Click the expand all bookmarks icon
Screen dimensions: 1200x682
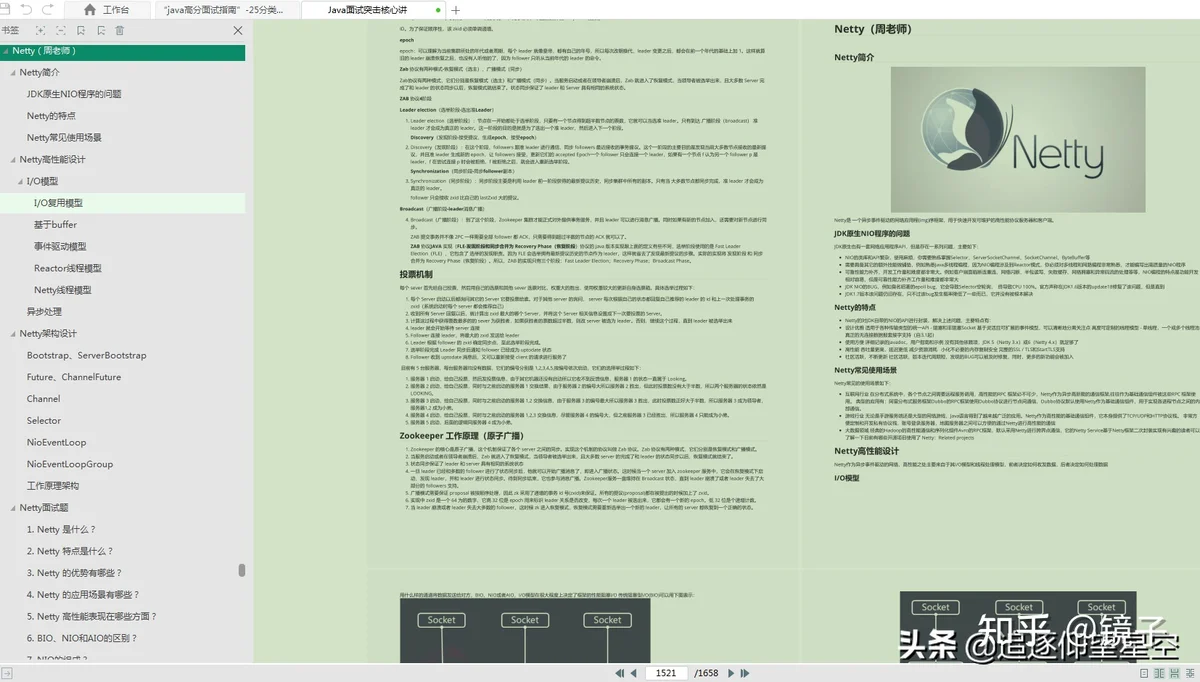40,31
